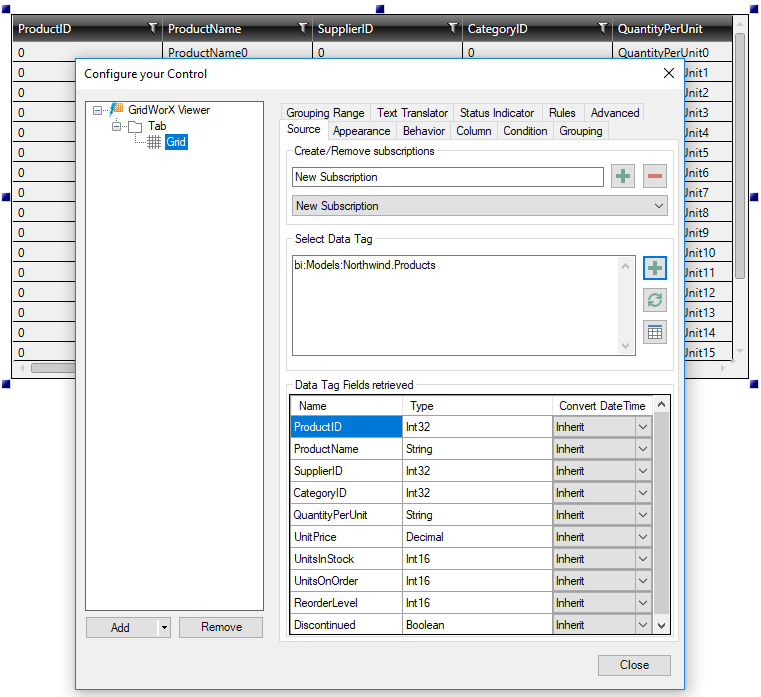Click the green plus add subscription icon
Viewport: 761px width, 697px height.
623,177
